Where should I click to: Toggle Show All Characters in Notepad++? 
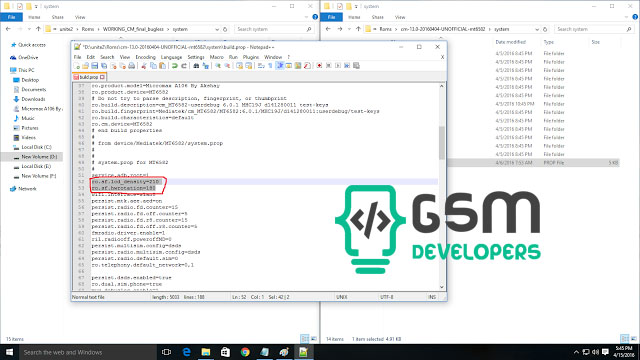[270, 66]
